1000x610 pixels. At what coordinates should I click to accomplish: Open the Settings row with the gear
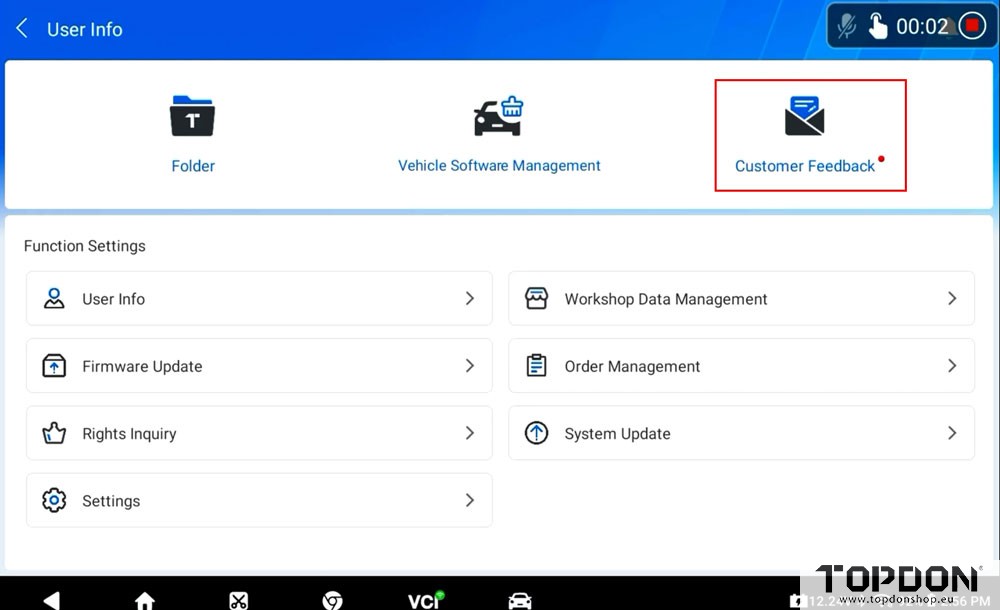click(259, 500)
